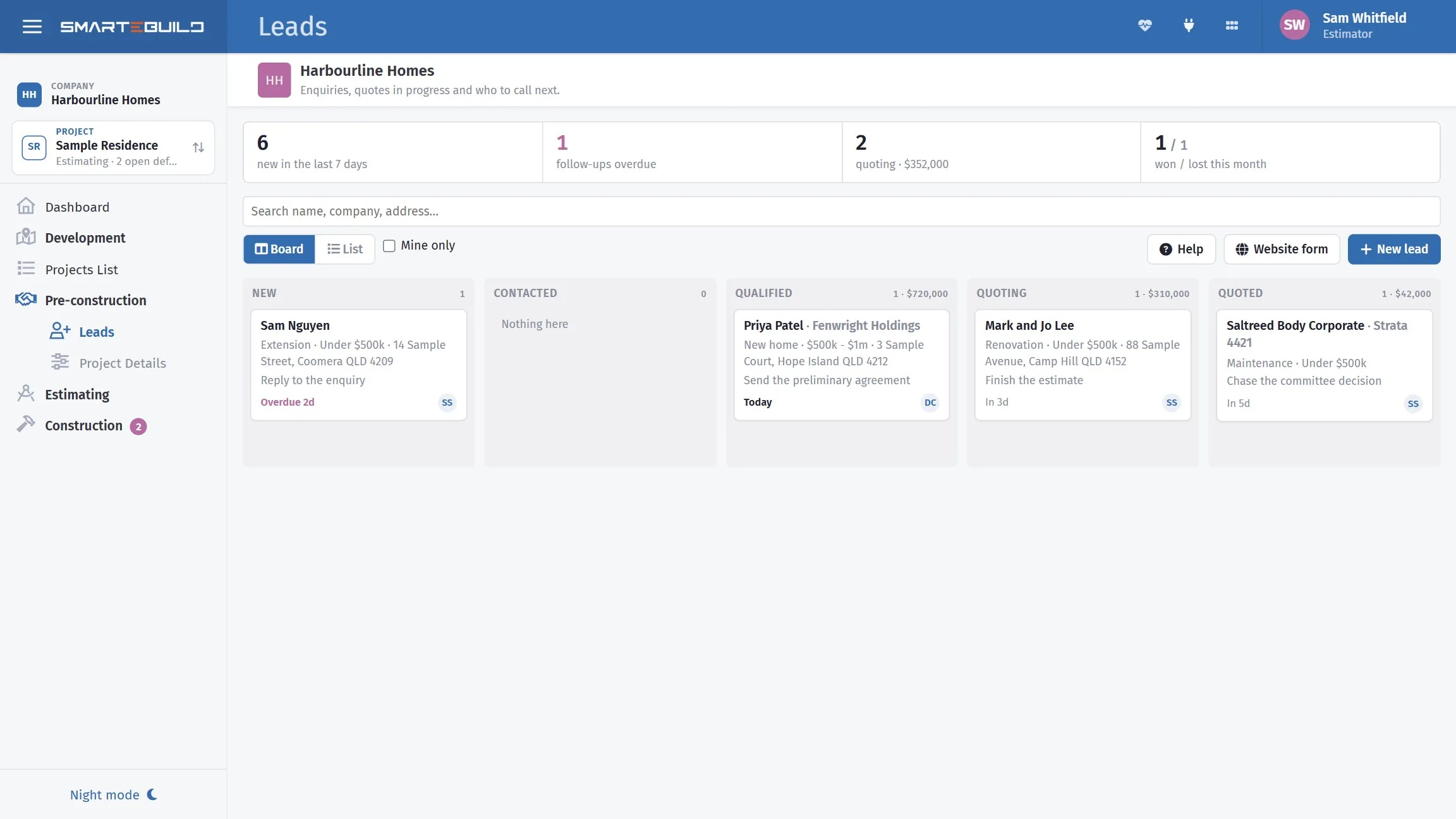1456x819 pixels.
Task: Click the '6 new in the last 7 days' stat
Action: [392, 152]
